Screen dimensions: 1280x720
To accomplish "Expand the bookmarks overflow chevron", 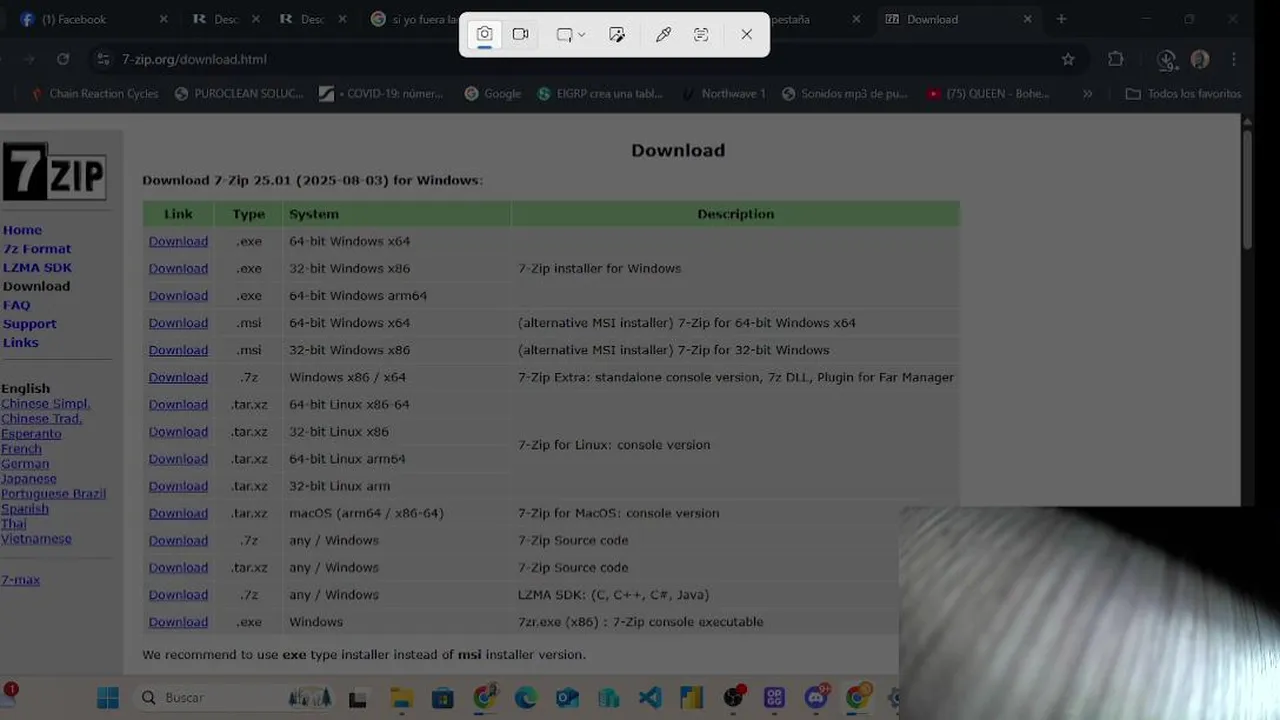I will 1087,94.
